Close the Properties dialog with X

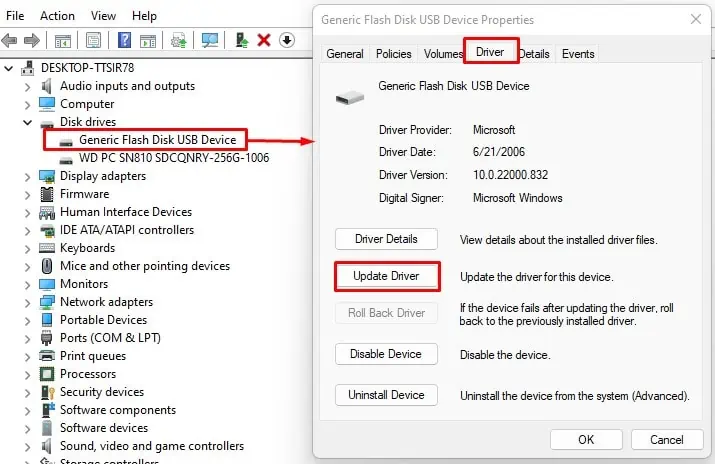tap(696, 19)
